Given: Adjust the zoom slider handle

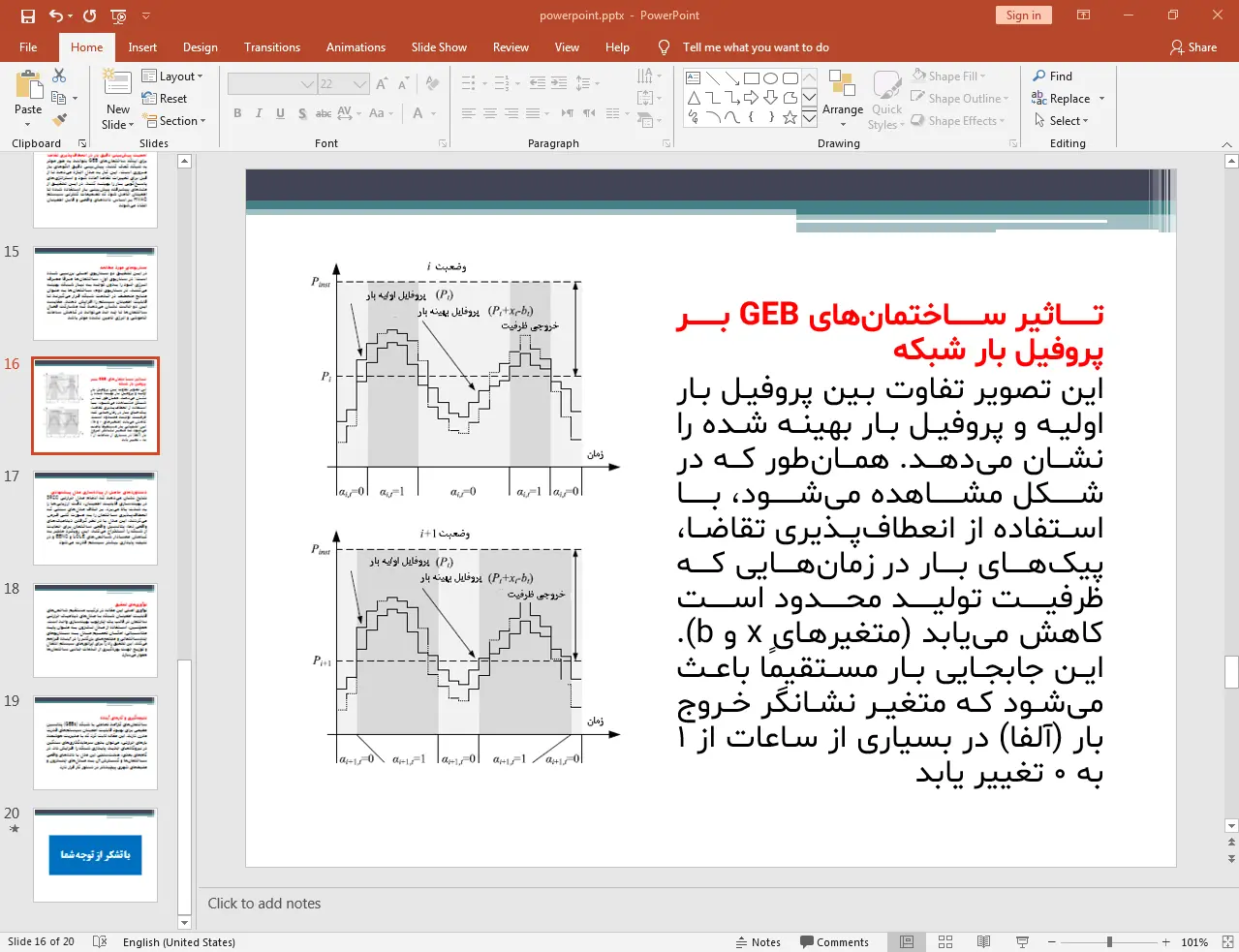Looking at the screenshot, I should point(1109,941).
